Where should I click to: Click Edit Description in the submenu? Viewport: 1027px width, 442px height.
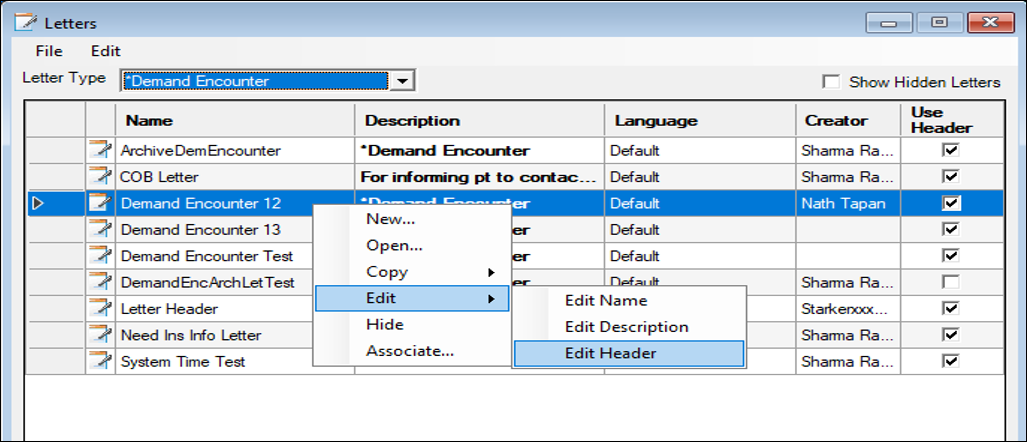click(x=626, y=327)
